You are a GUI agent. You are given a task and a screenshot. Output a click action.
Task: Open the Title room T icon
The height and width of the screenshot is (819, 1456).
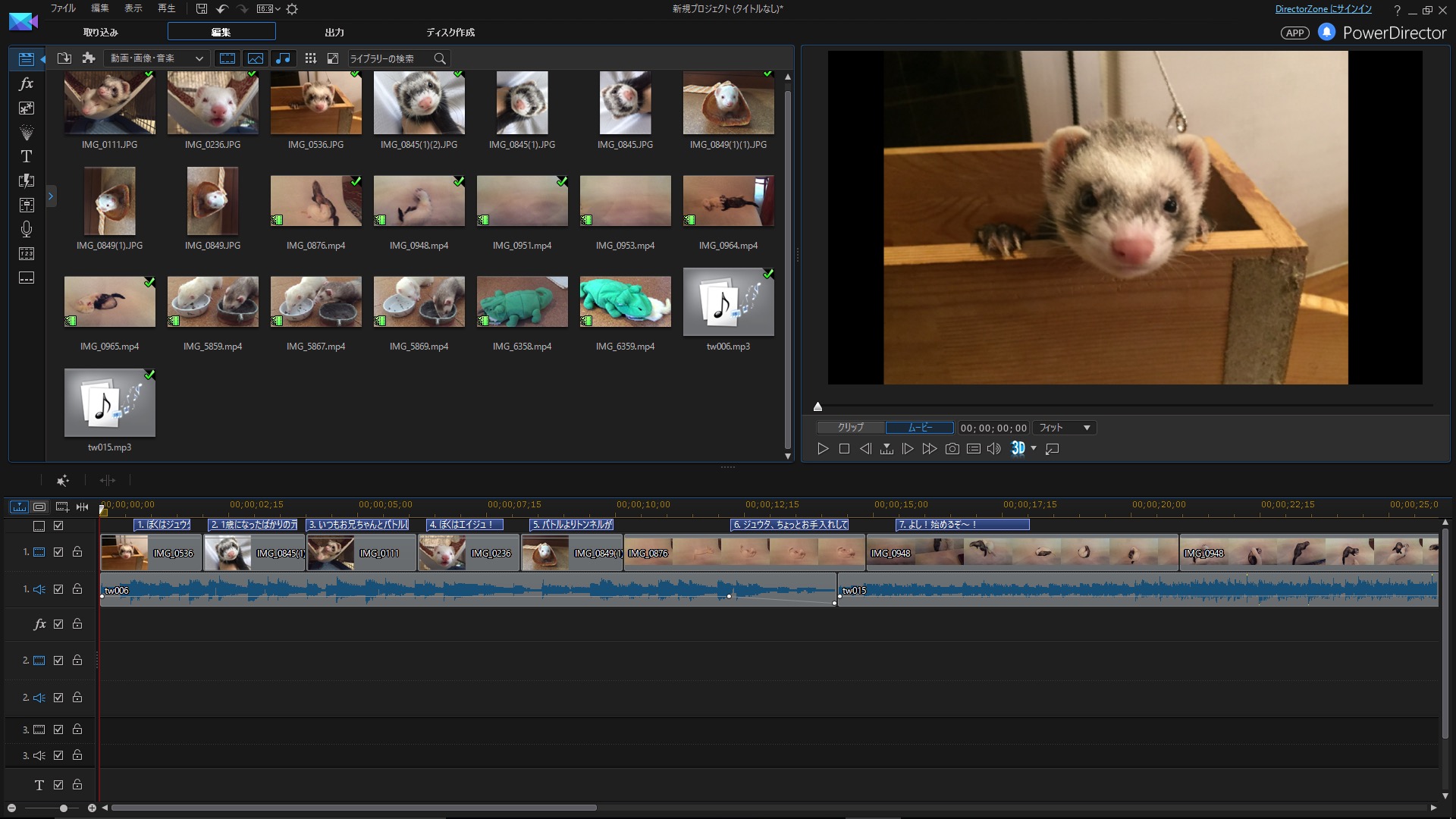(x=26, y=156)
